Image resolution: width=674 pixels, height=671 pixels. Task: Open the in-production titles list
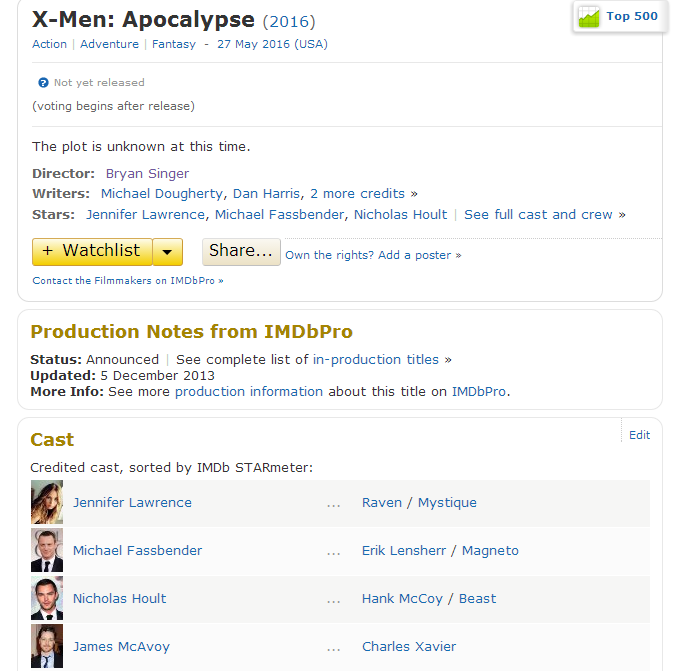pos(376,360)
